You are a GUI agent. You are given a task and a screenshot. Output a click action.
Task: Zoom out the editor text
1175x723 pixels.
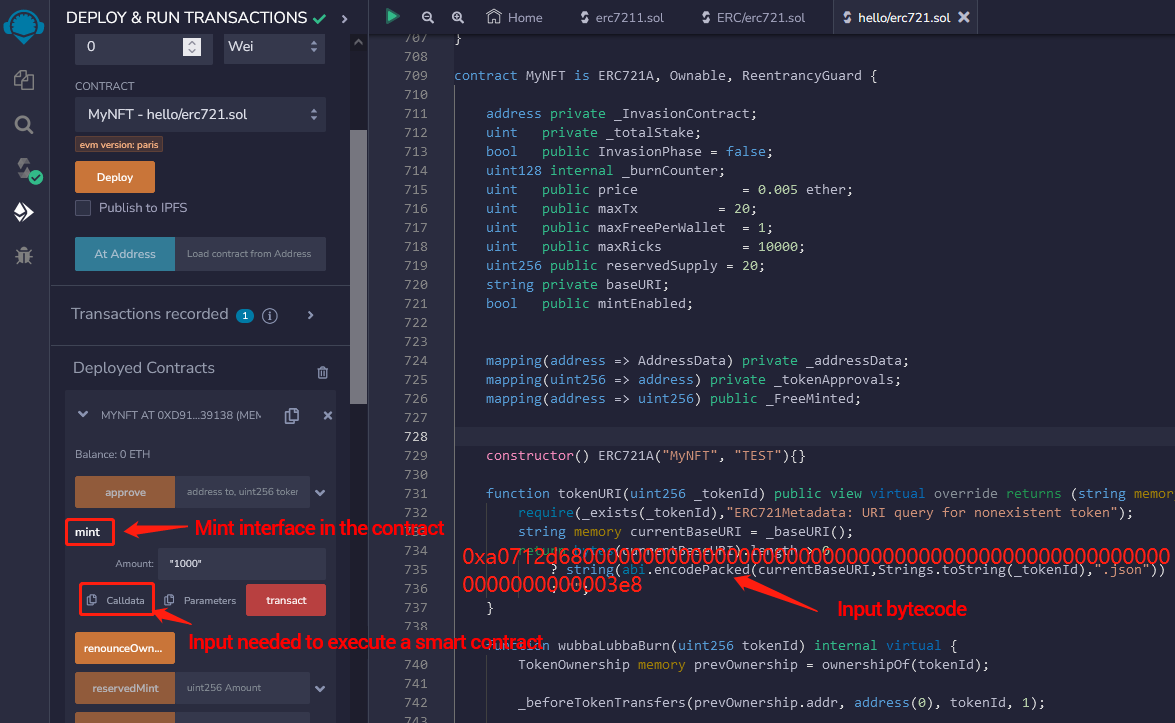(427, 17)
